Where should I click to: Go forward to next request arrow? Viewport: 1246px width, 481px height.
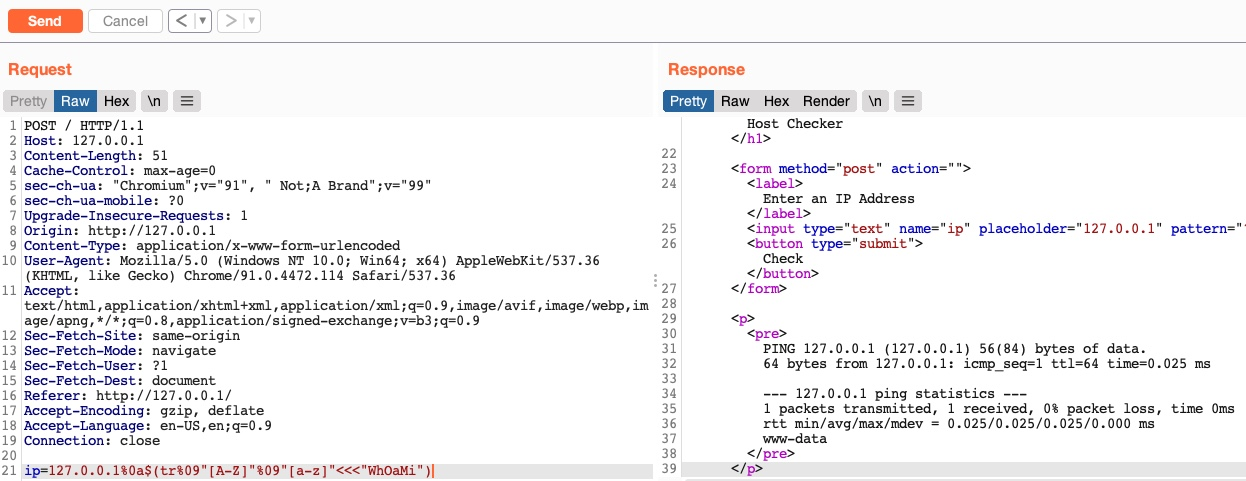click(x=231, y=21)
